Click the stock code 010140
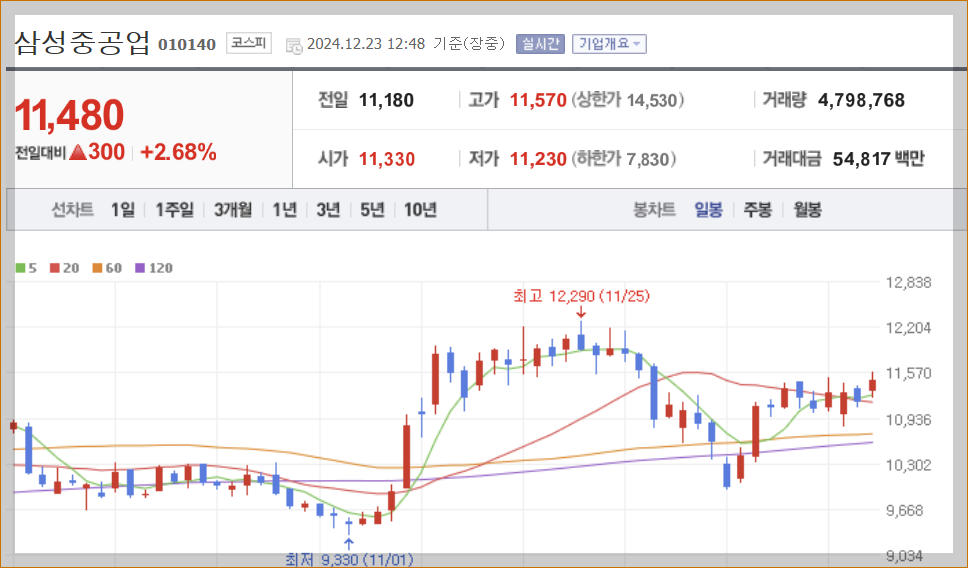The width and height of the screenshot is (968, 568). (187, 44)
